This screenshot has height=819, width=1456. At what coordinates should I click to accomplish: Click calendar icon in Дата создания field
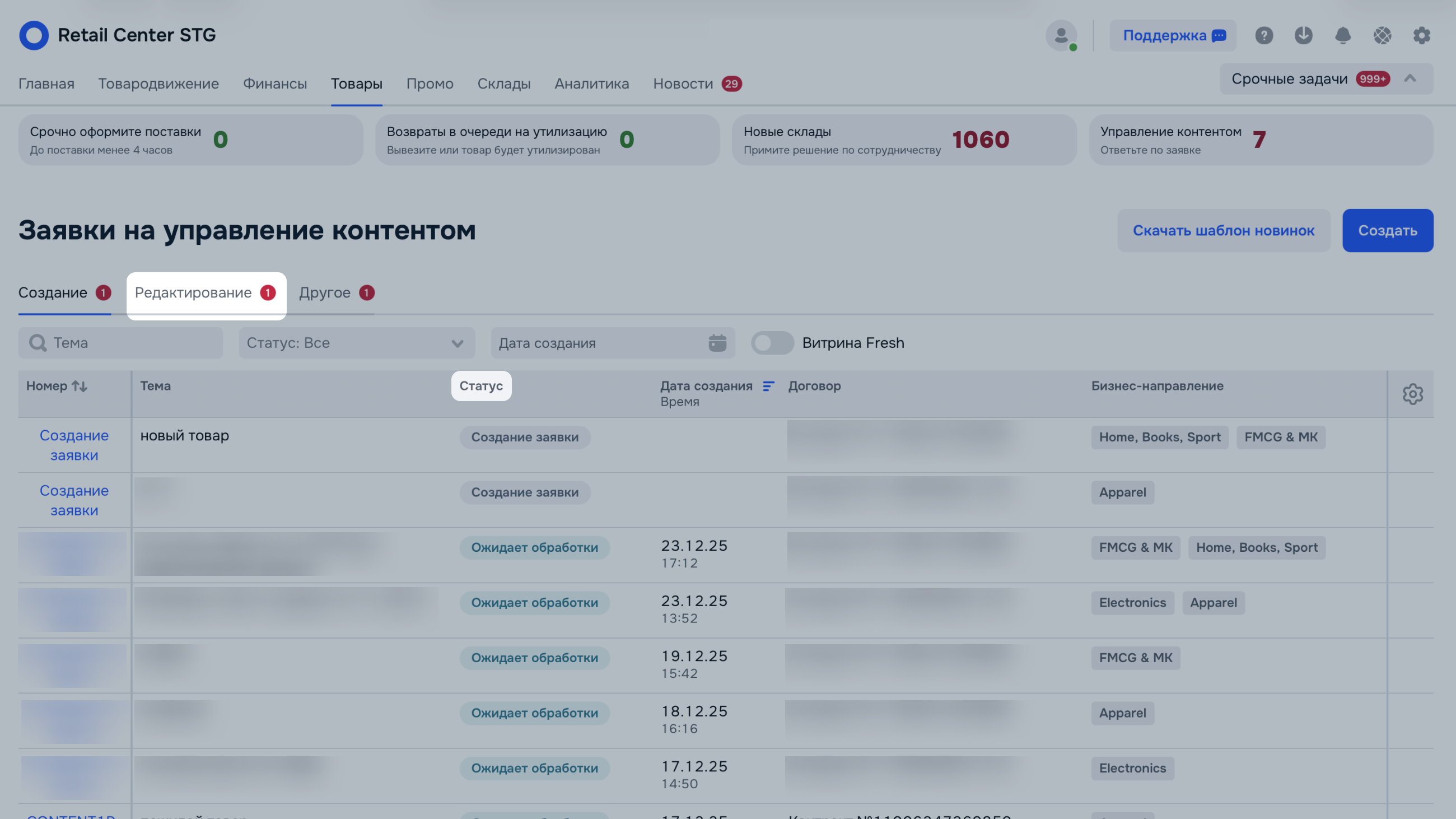[717, 342]
